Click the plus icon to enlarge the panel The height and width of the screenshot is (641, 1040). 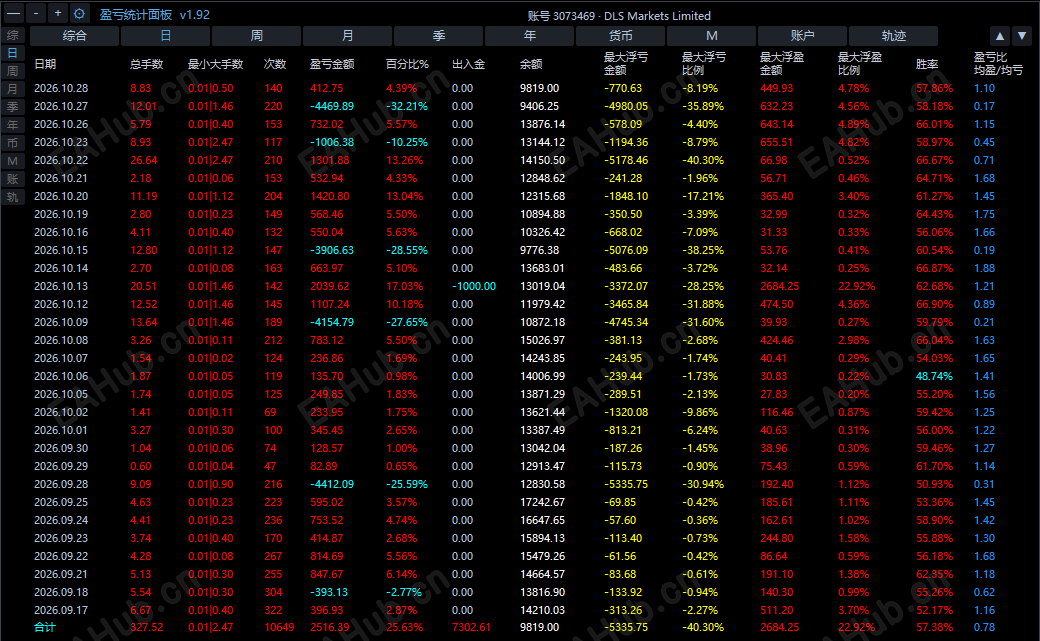[x=58, y=13]
